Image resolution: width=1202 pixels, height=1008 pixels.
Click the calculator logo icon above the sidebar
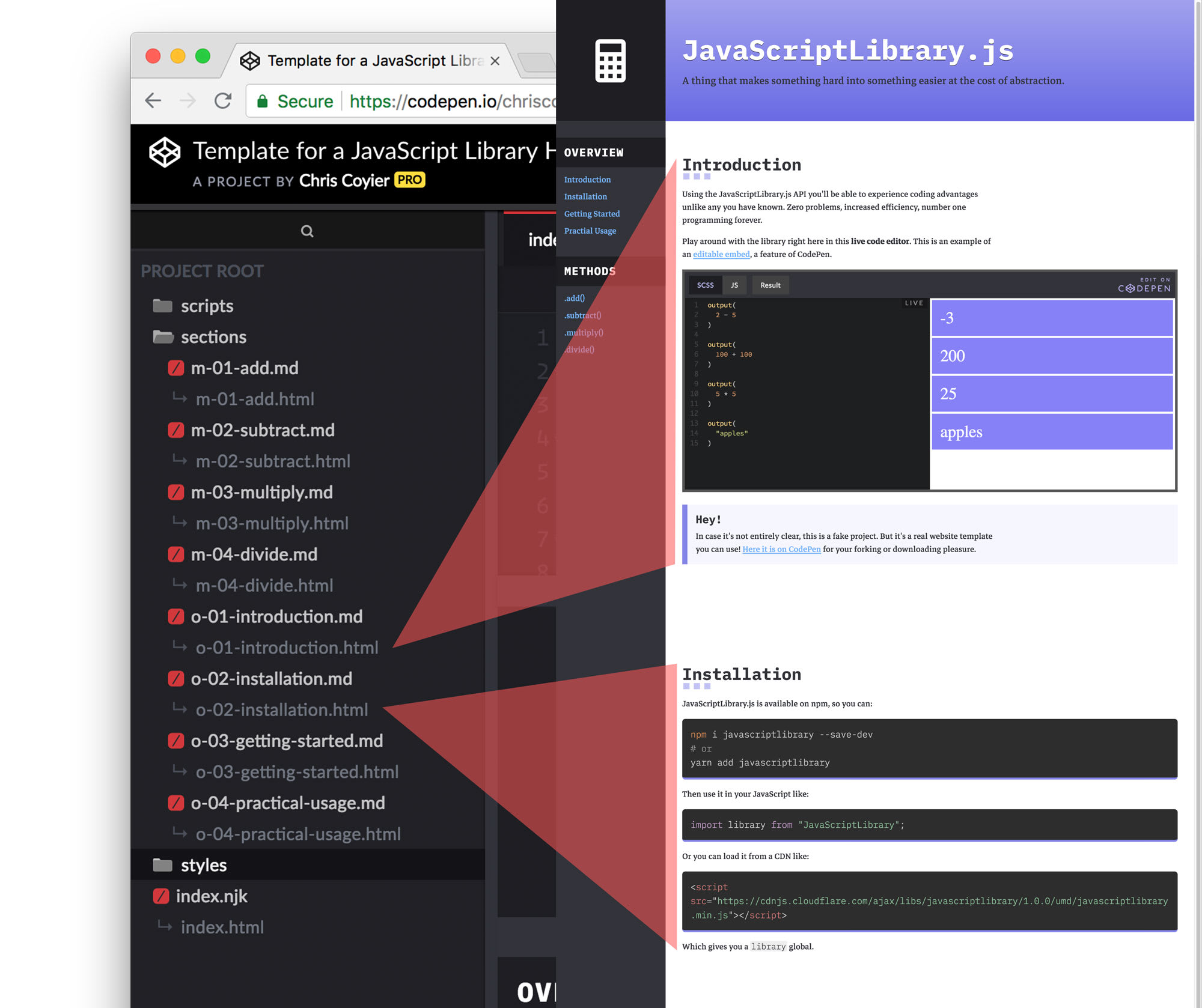tap(611, 62)
